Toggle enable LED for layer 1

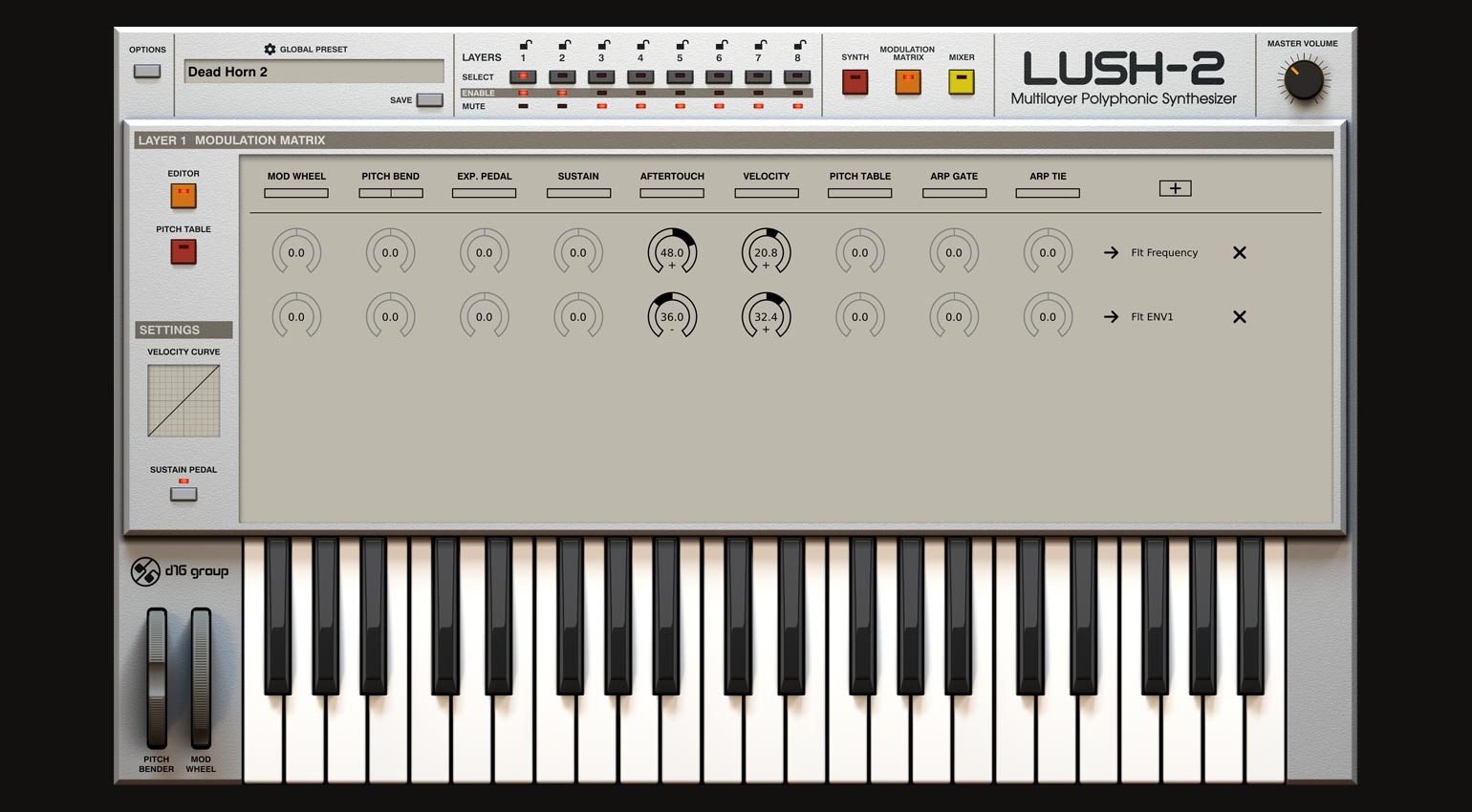(523, 93)
